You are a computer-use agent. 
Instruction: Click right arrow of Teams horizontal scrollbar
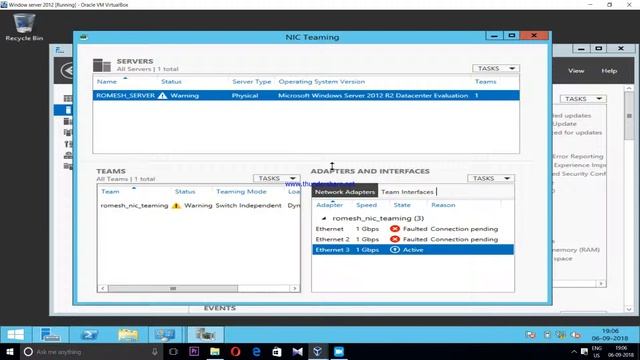295,288
